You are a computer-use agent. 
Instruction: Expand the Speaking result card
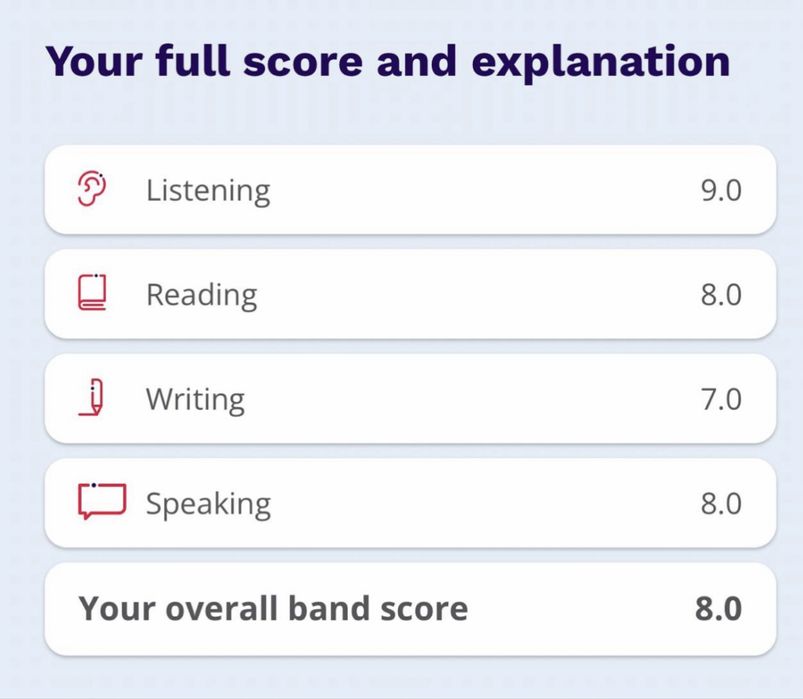click(450, 503)
